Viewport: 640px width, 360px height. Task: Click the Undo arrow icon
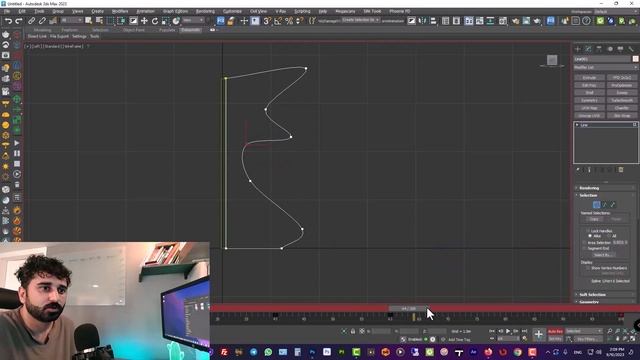pyautogui.click(x=8, y=21)
